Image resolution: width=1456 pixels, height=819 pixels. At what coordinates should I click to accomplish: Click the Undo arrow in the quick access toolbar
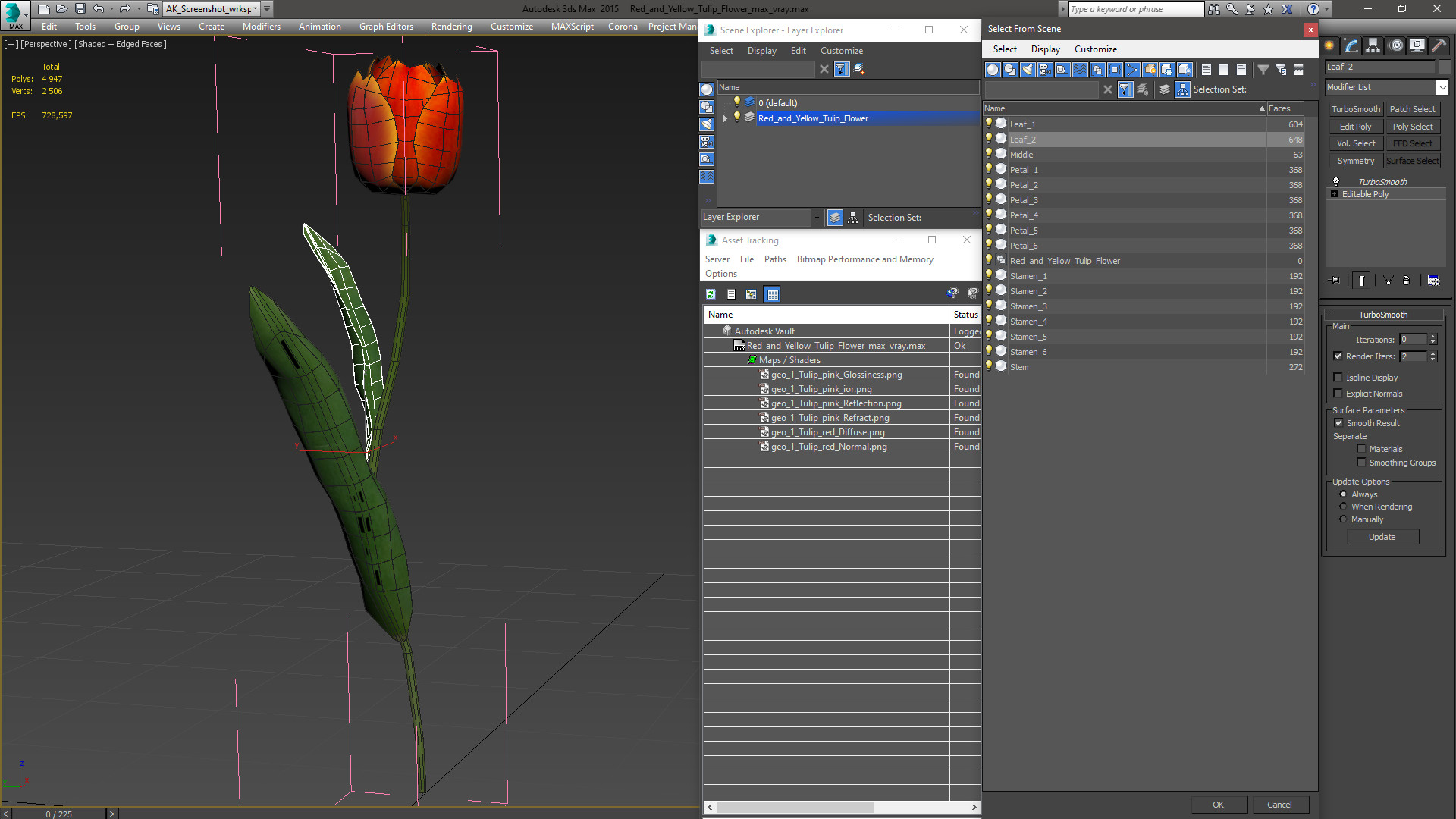click(x=98, y=8)
